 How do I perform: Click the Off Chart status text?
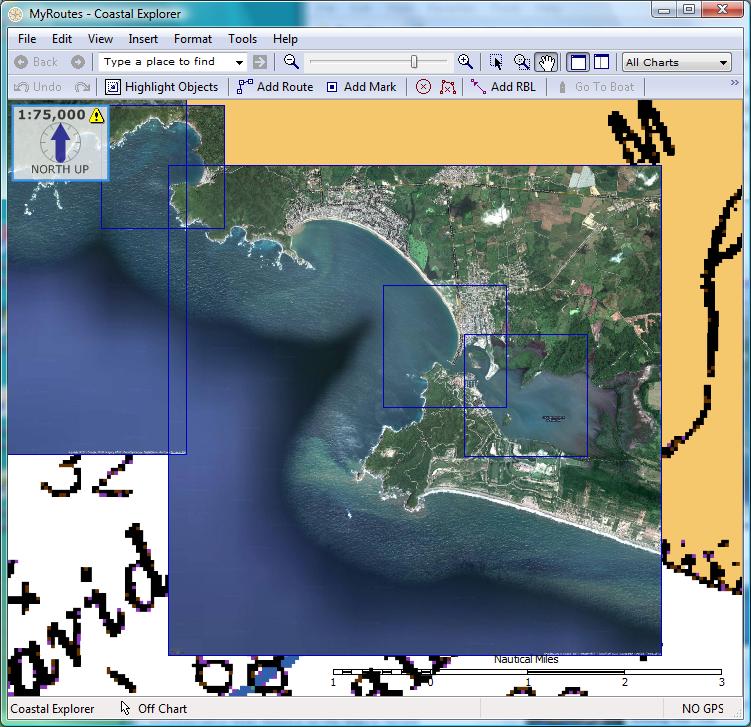pos(162,708)
